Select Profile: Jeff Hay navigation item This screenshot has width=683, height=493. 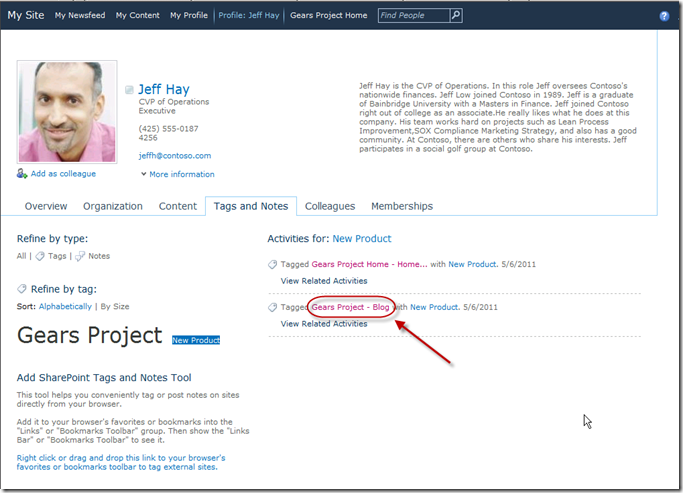pyautogui.click(x=249, y=15)
